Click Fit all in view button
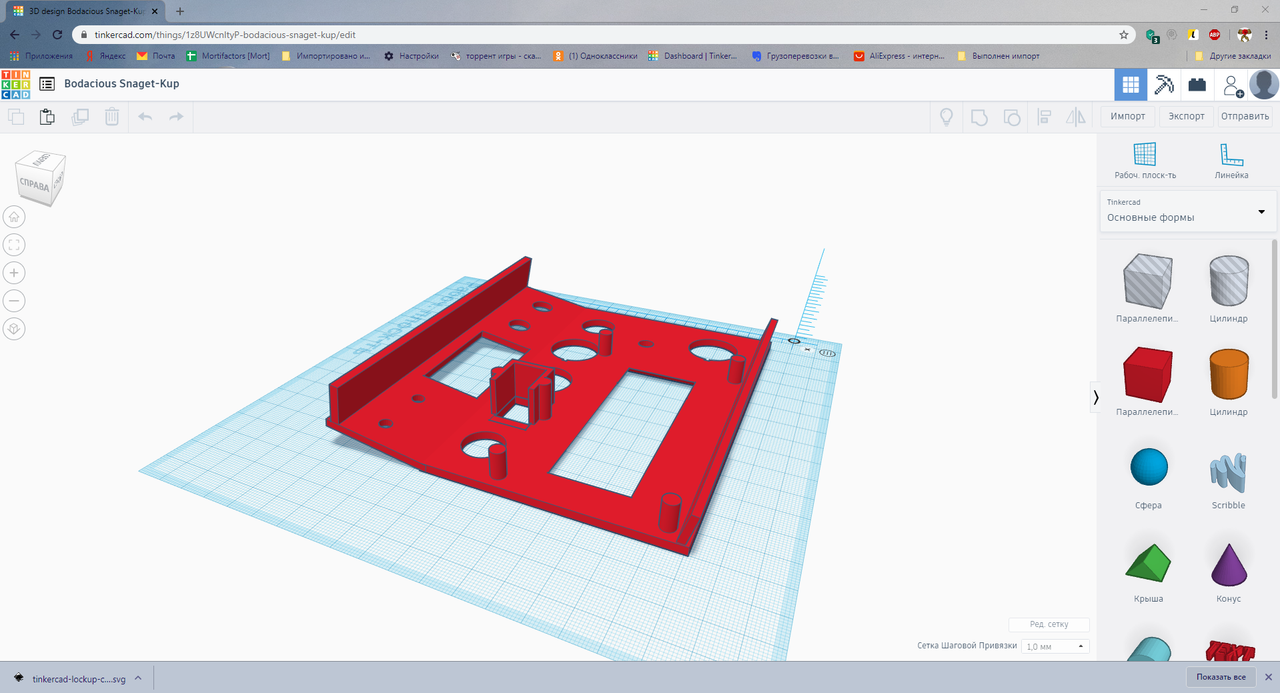This screenshot has height=693, width=1280. click(15, 244)
